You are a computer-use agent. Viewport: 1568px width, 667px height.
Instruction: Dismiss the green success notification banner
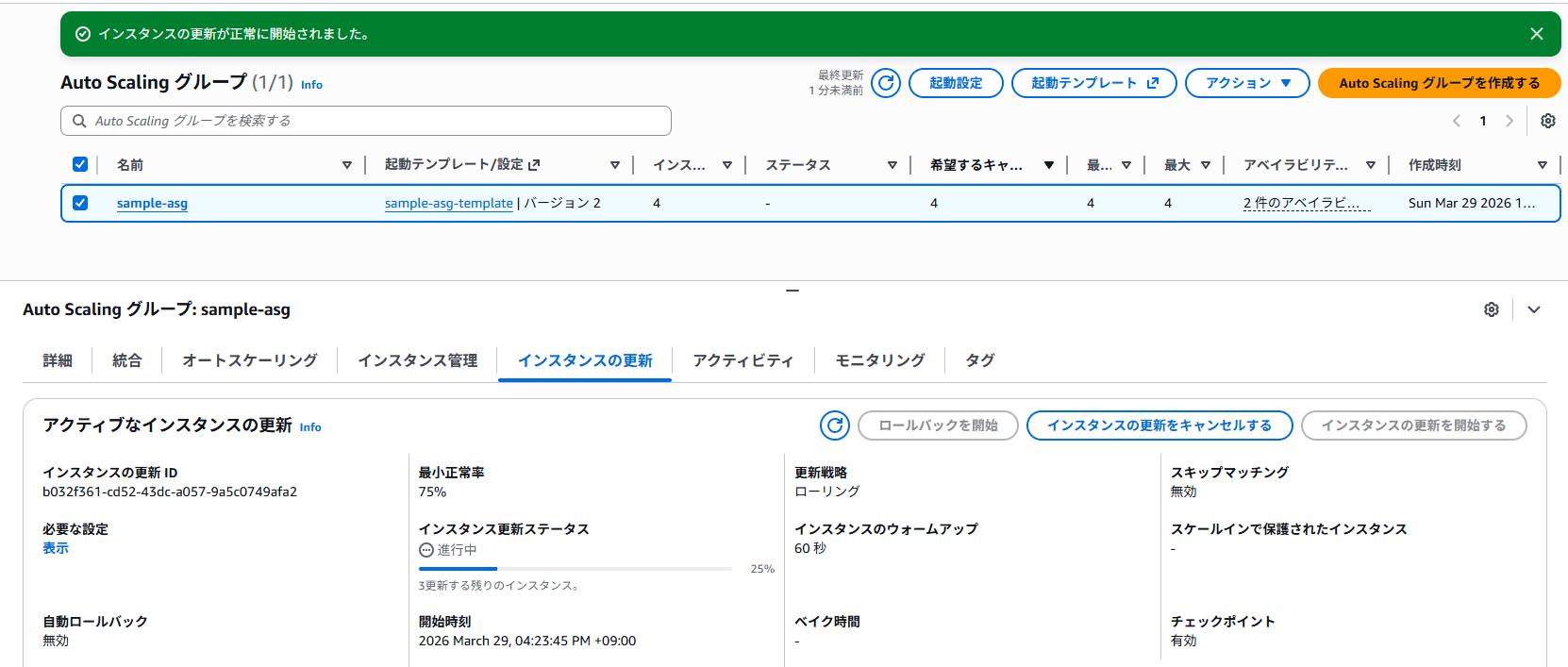point(1536,34)
